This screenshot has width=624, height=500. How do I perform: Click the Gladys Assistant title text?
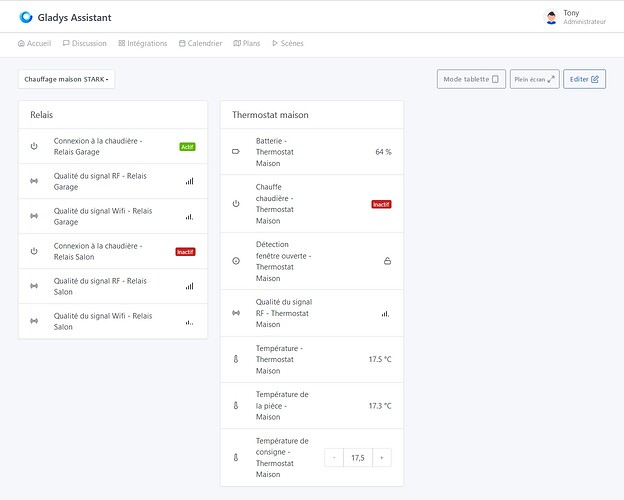click(74, 18)
